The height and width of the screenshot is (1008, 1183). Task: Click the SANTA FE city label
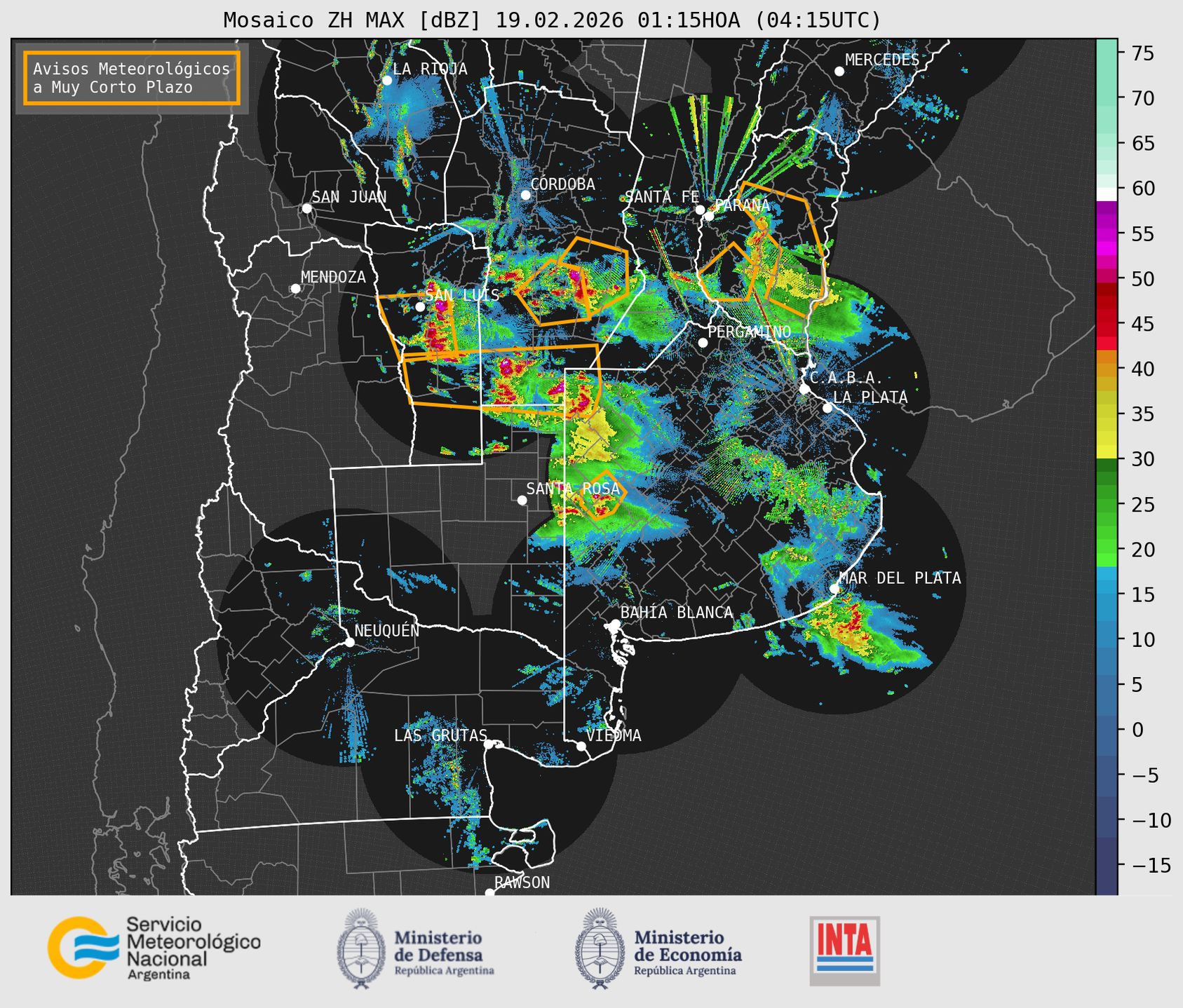(662, 197)
